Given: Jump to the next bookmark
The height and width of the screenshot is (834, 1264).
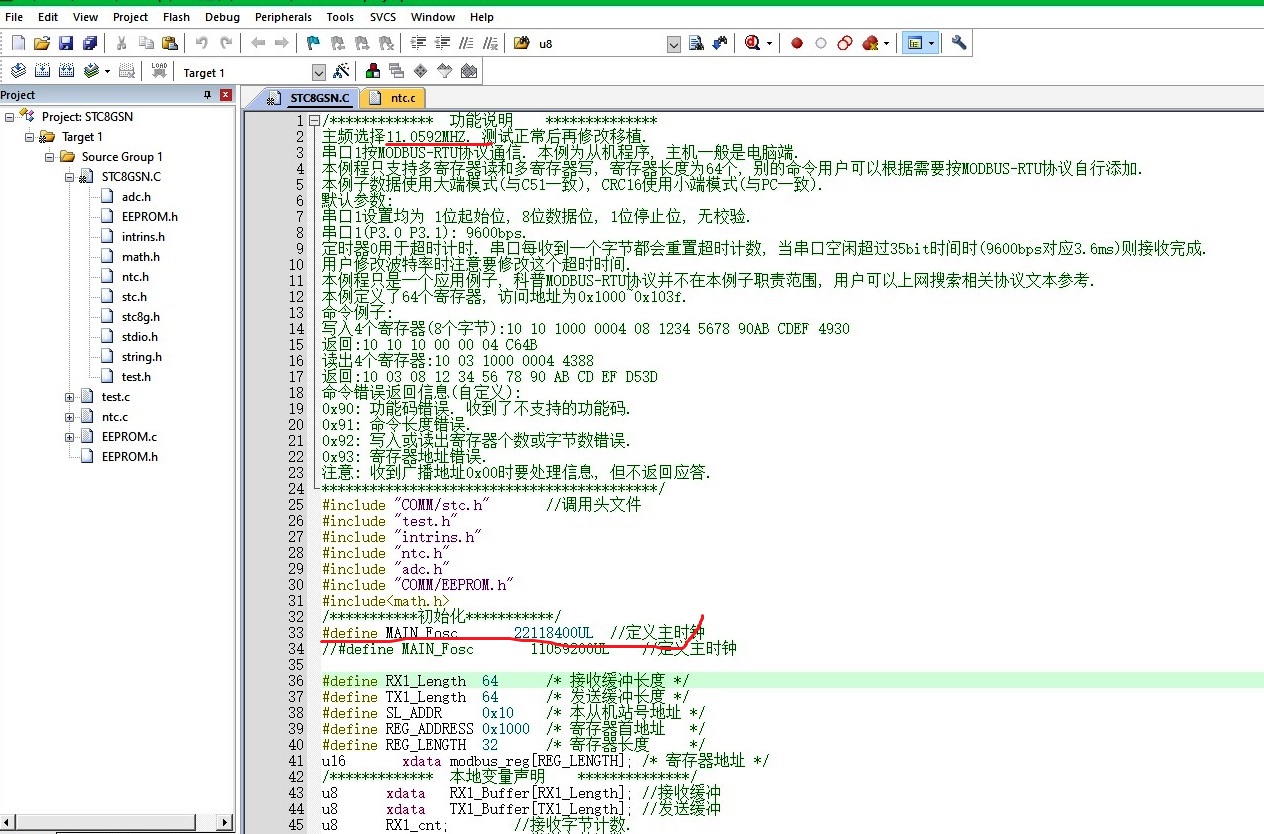Looking at the screenshot, I should pyautogui.click(x=361, y=43).
